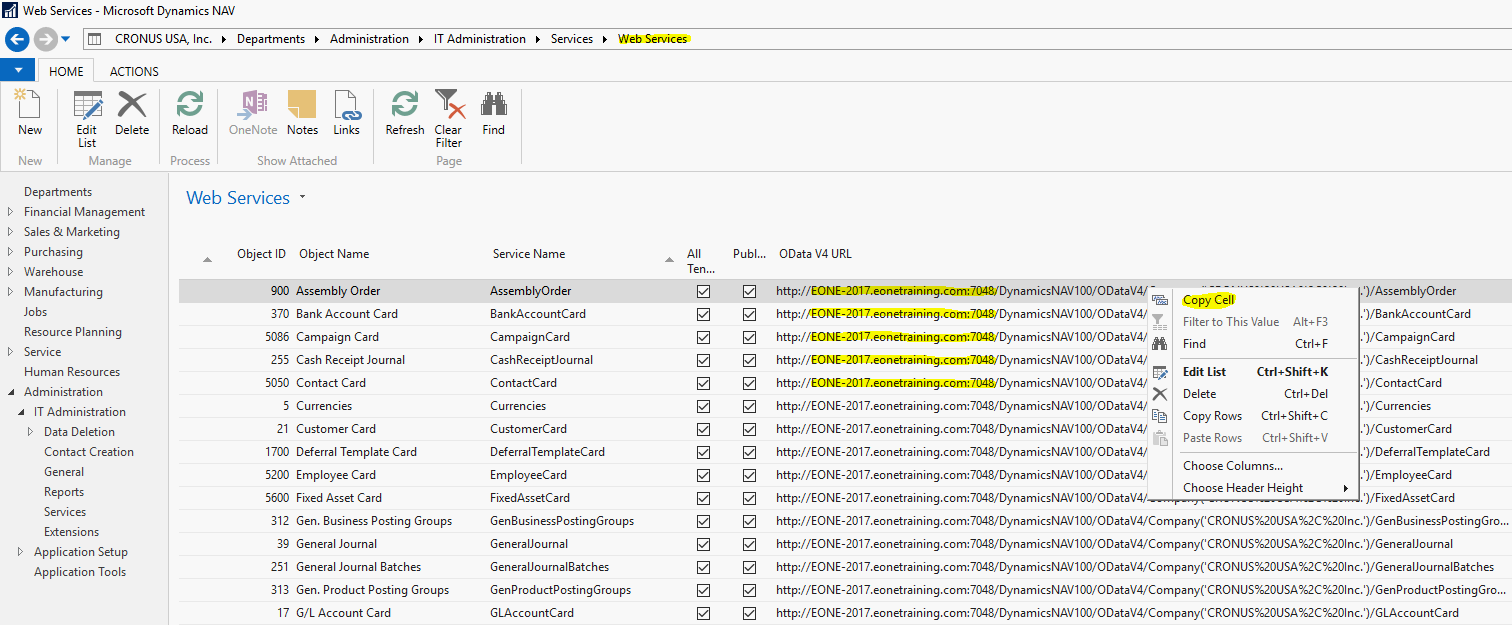Go forward with the grey arrow button

[x=45, y=39]
